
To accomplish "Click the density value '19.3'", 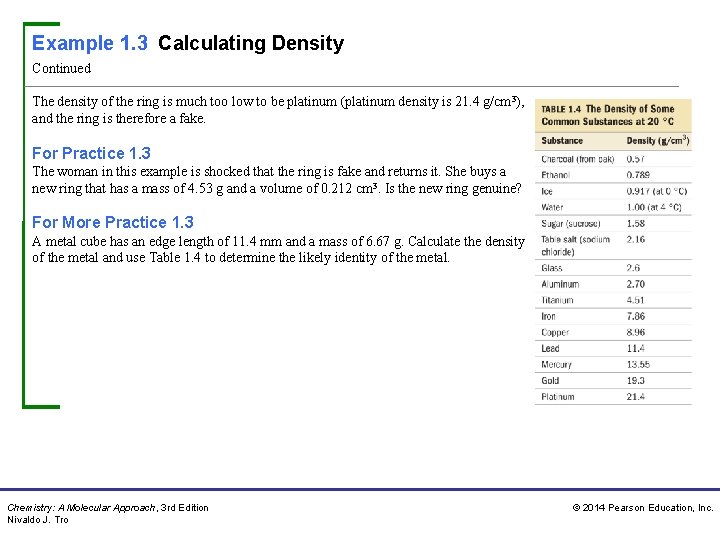I will point(636,381).
